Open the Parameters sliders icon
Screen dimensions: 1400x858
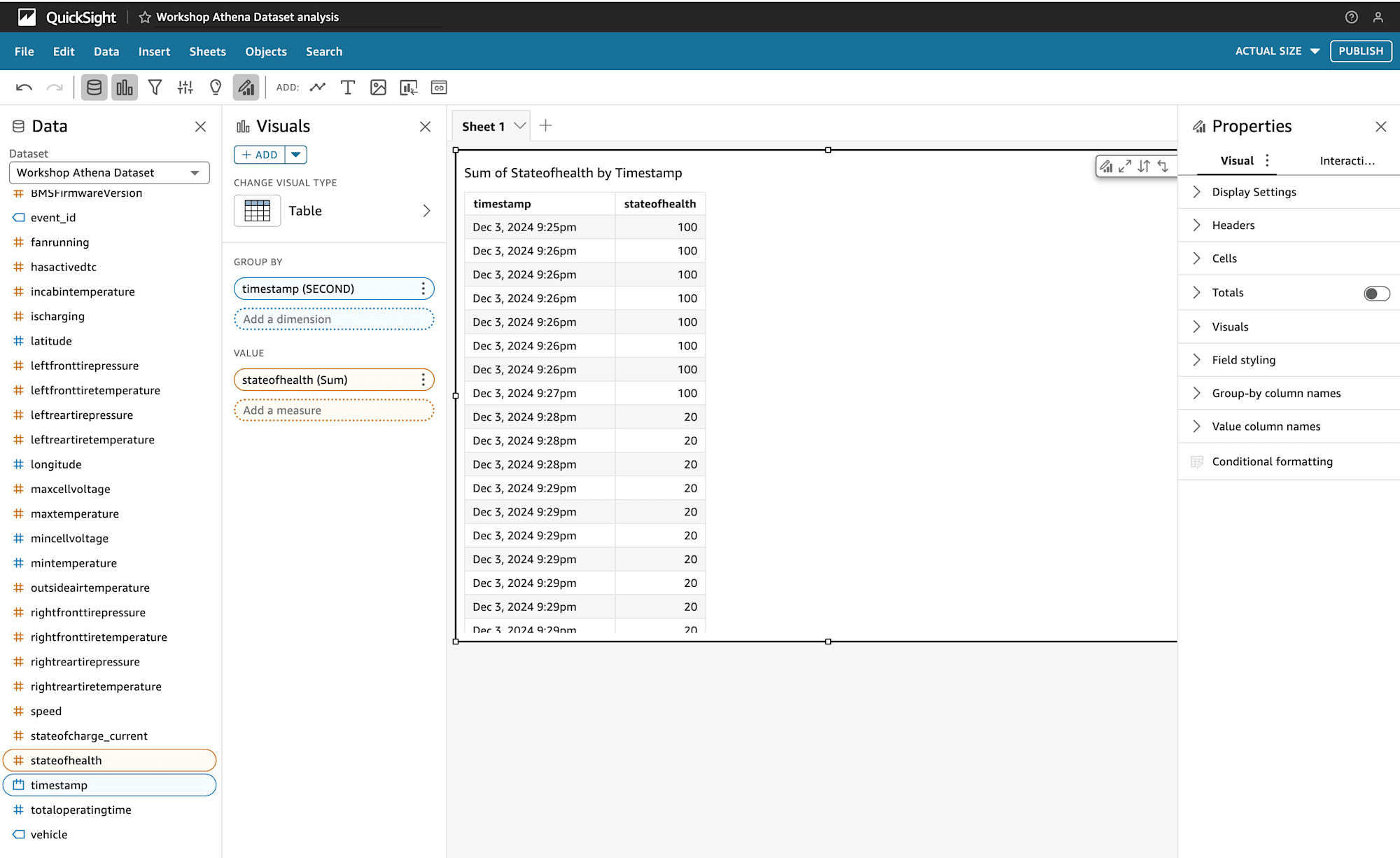(x=185, y=88)
